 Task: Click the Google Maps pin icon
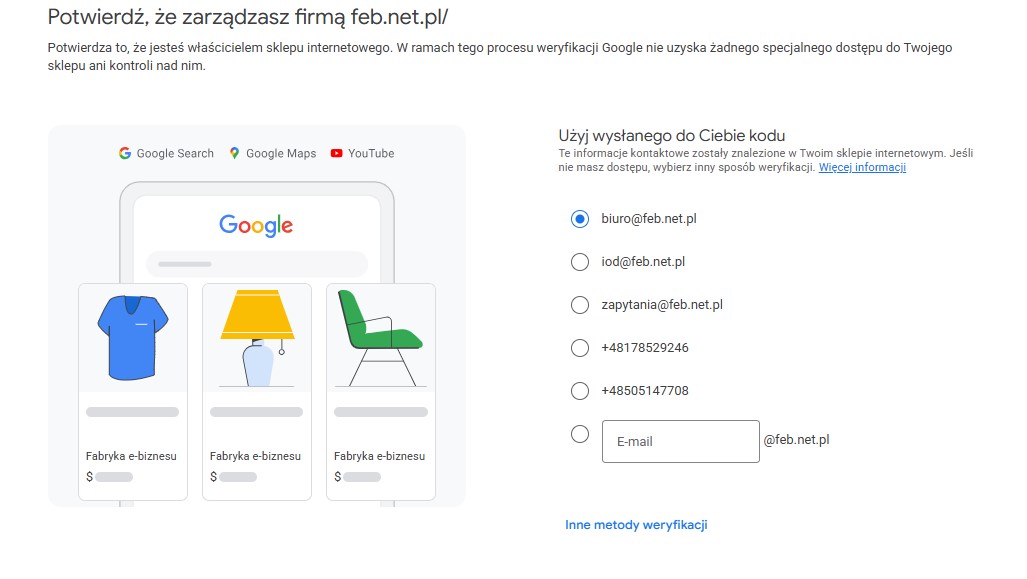click(235, 153)
